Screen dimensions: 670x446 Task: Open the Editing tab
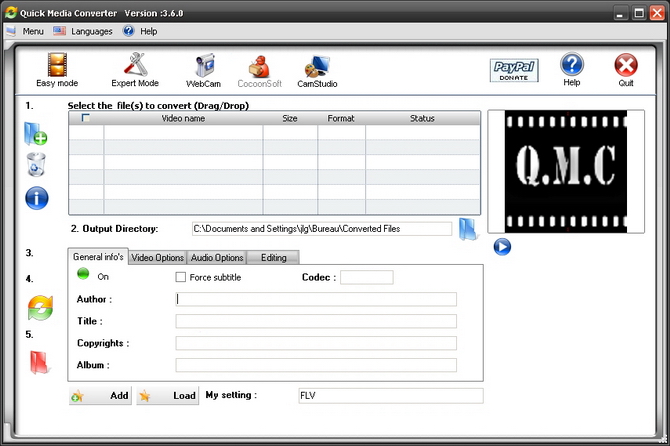pos(273,258)
